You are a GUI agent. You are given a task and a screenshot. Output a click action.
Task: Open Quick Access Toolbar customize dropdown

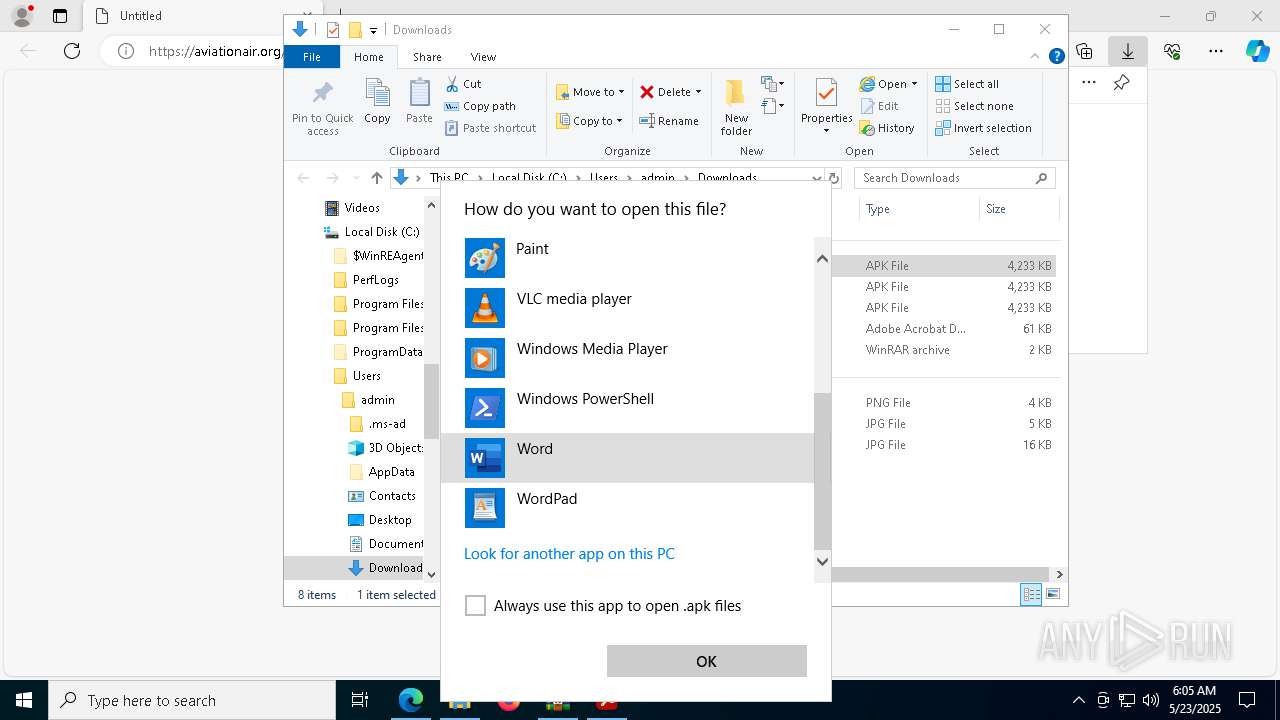[x=373, y=30]
